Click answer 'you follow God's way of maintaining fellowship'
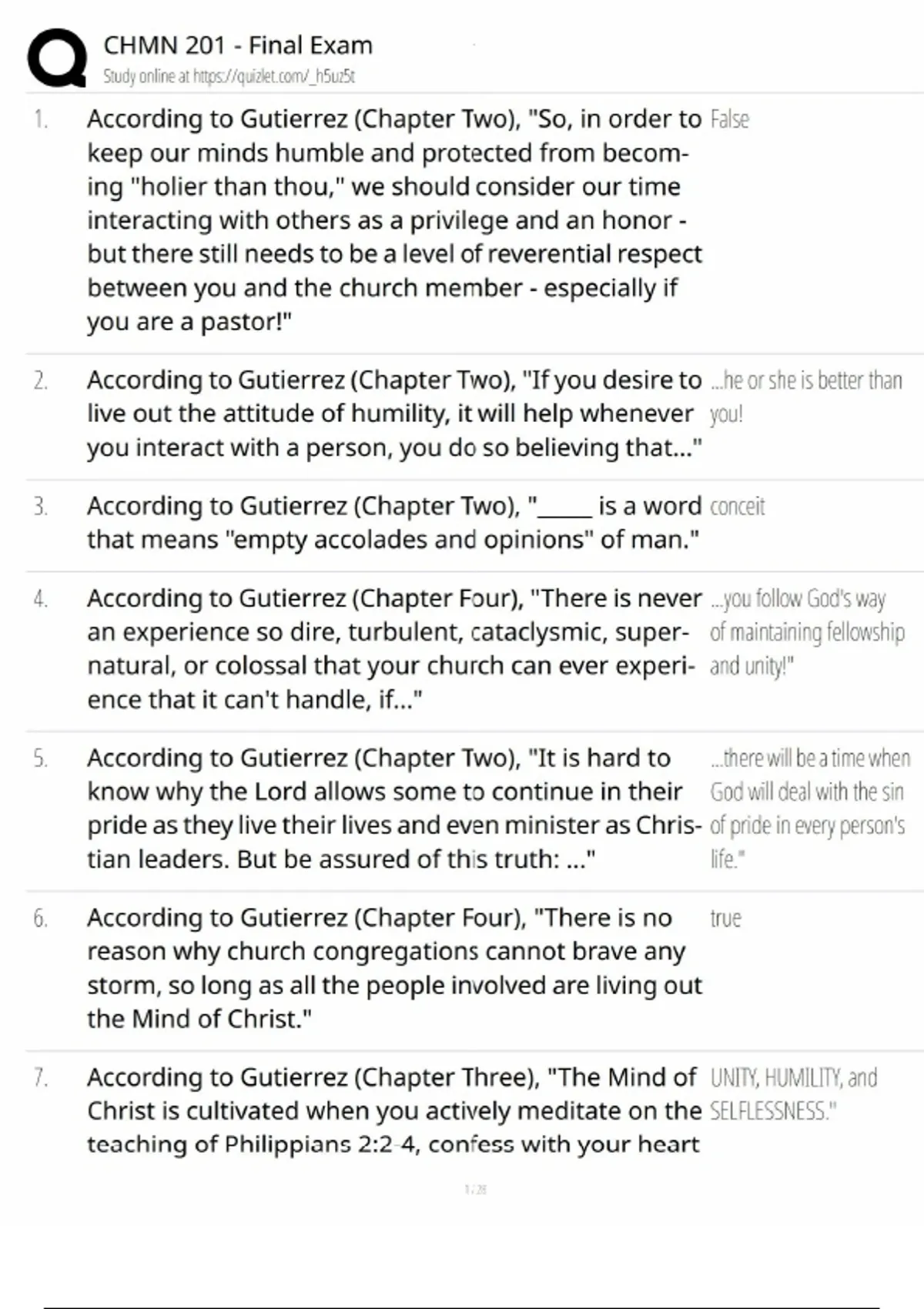The width and height of the screenshot is (924, 1309). coord(807,632)
